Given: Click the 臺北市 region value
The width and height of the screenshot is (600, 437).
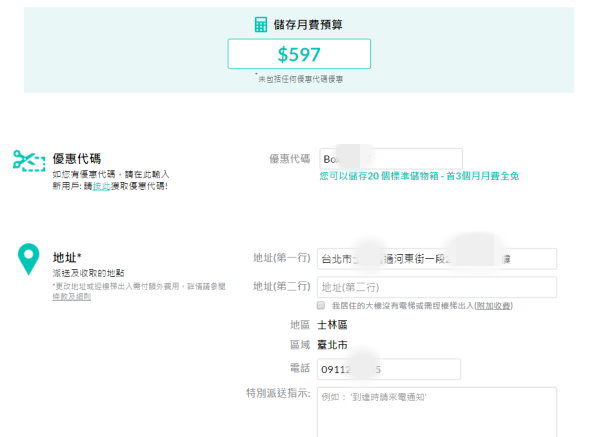Looking at the screenshot, I should pyautogui.click(x=332, y=345).
